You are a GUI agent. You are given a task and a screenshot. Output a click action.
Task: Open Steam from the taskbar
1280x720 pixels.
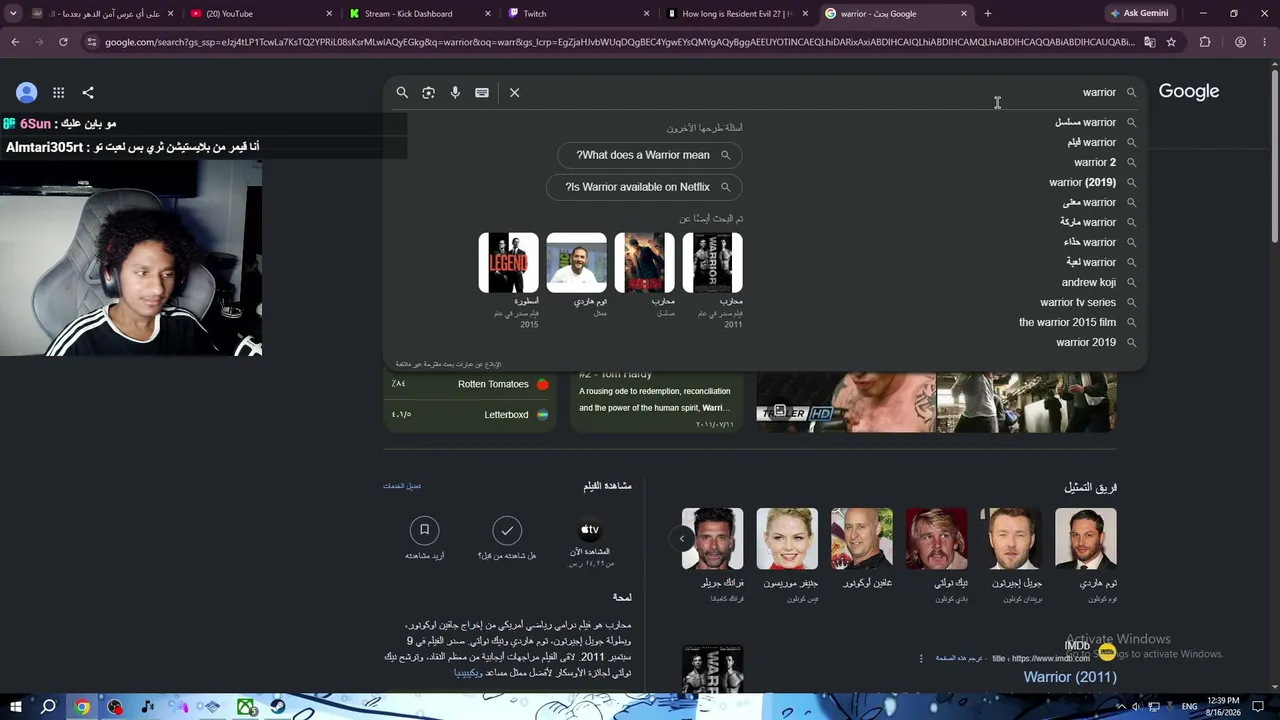pyautogui.click(x=278, y=707)
